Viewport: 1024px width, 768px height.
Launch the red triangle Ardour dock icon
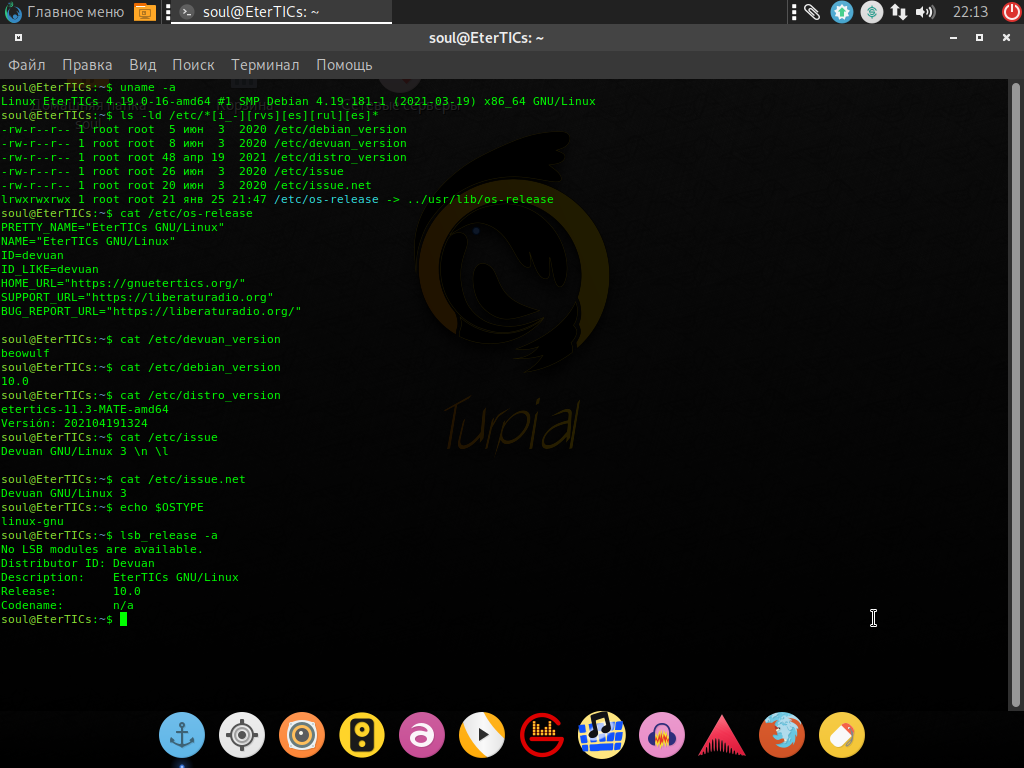point(722,735)
